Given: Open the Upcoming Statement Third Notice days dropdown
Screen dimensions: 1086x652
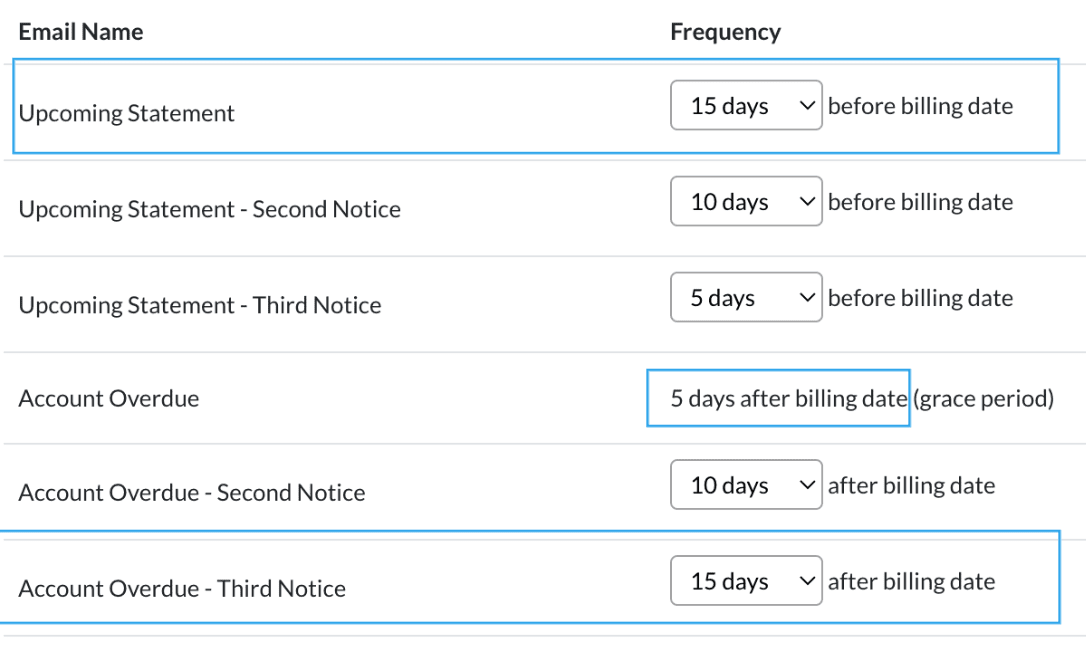Looking at the screenshot, I should click(746, 298).
